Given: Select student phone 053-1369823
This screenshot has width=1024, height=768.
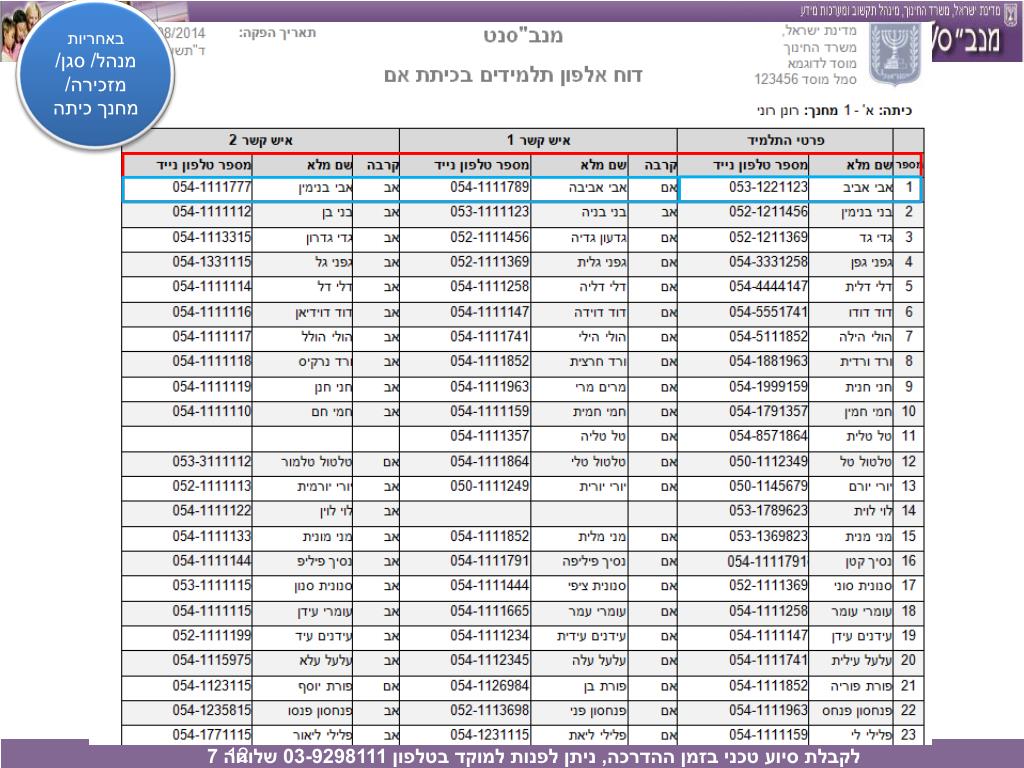Looking at the screenshot, I should [x=768, y=537].
